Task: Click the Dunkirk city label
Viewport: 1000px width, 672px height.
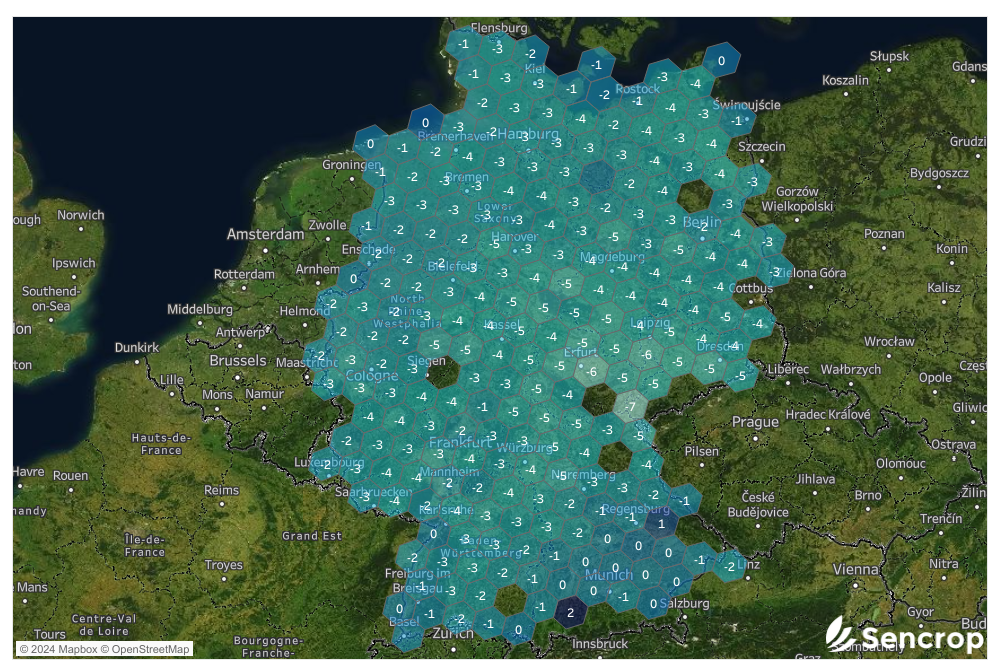Action: [136, 347]
